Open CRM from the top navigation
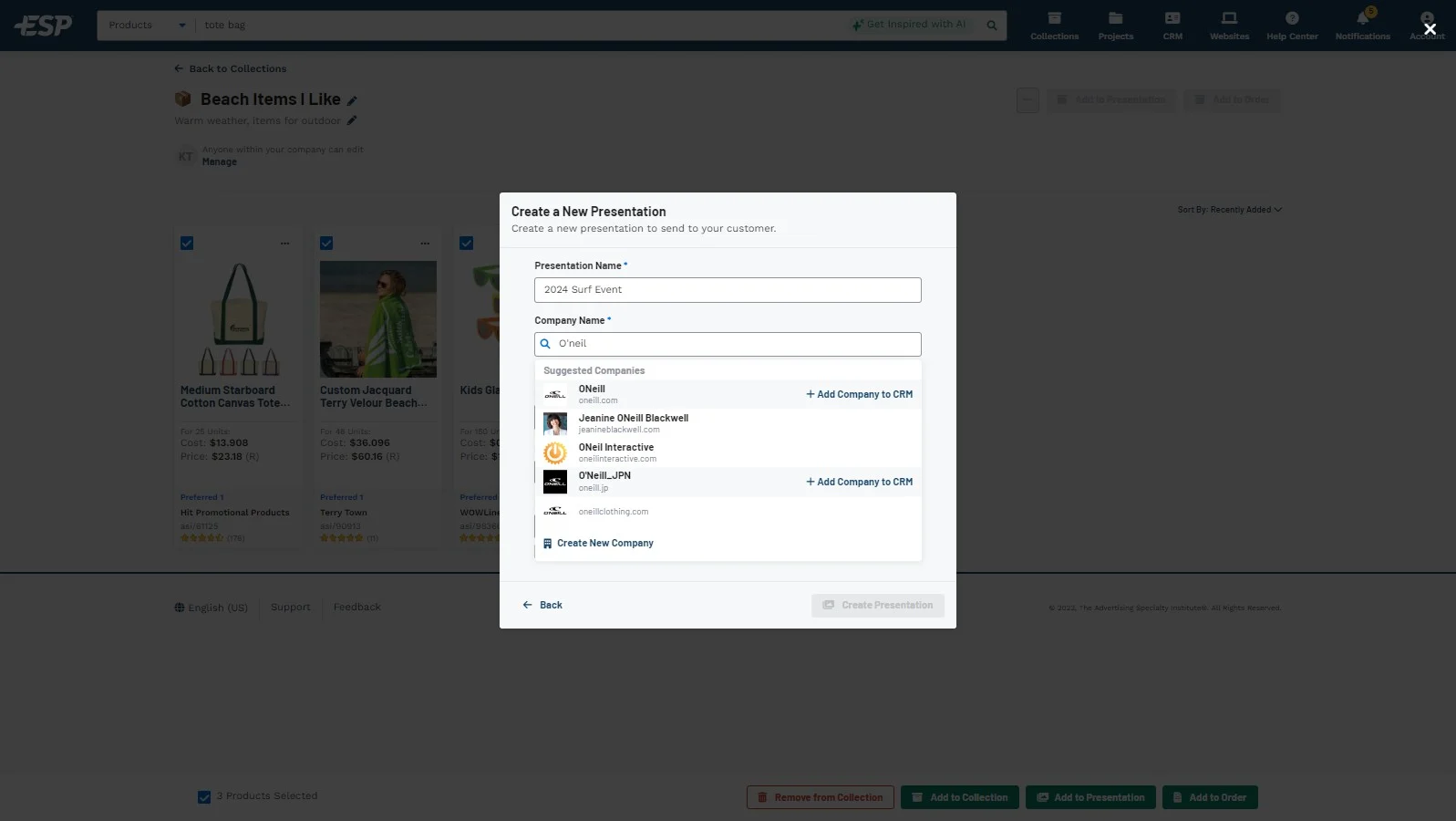The image size is (1456, 821). click(x=1172, y=26)
